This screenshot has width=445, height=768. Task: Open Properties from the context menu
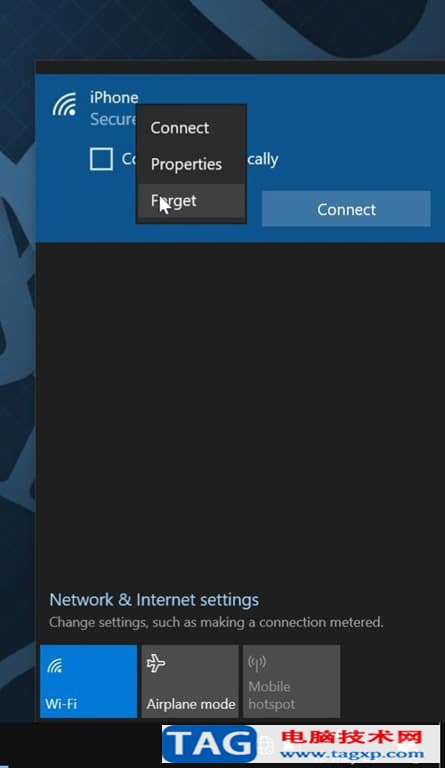[186, 164]
